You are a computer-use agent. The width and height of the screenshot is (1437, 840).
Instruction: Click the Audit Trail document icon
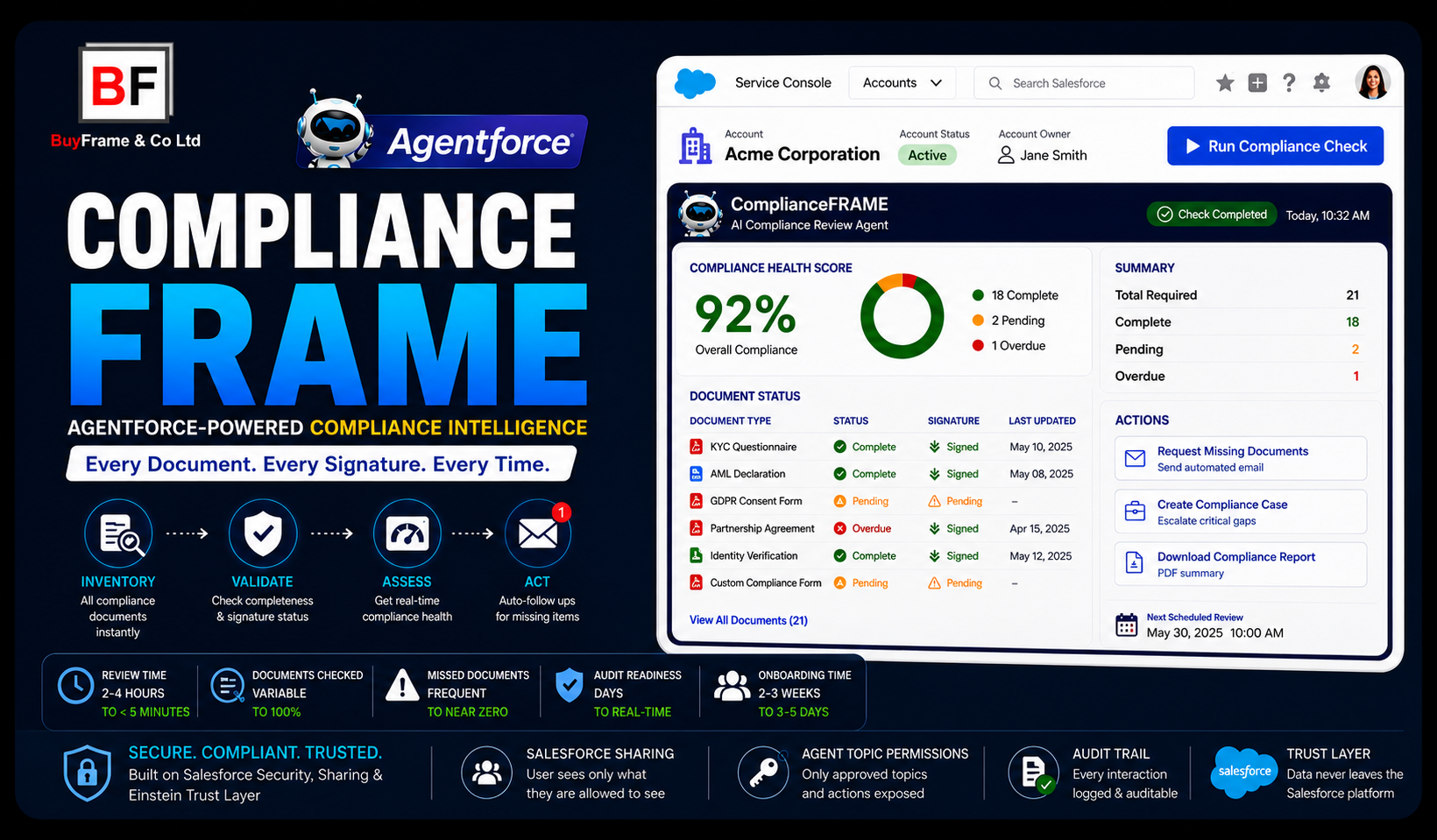1034,773
